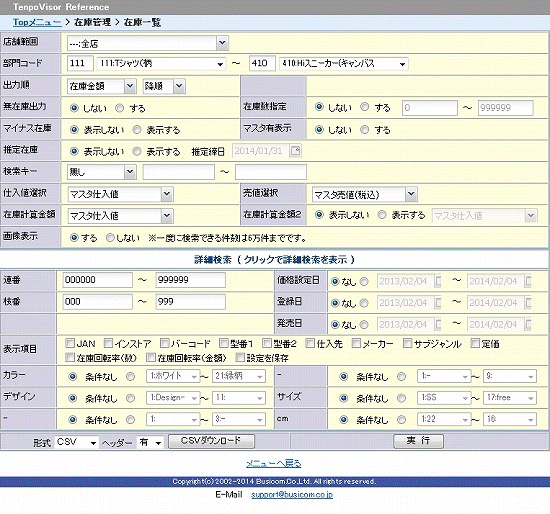Check the インストア checkbox
Screen dimensions: 550x514
(x=109, y=343)
